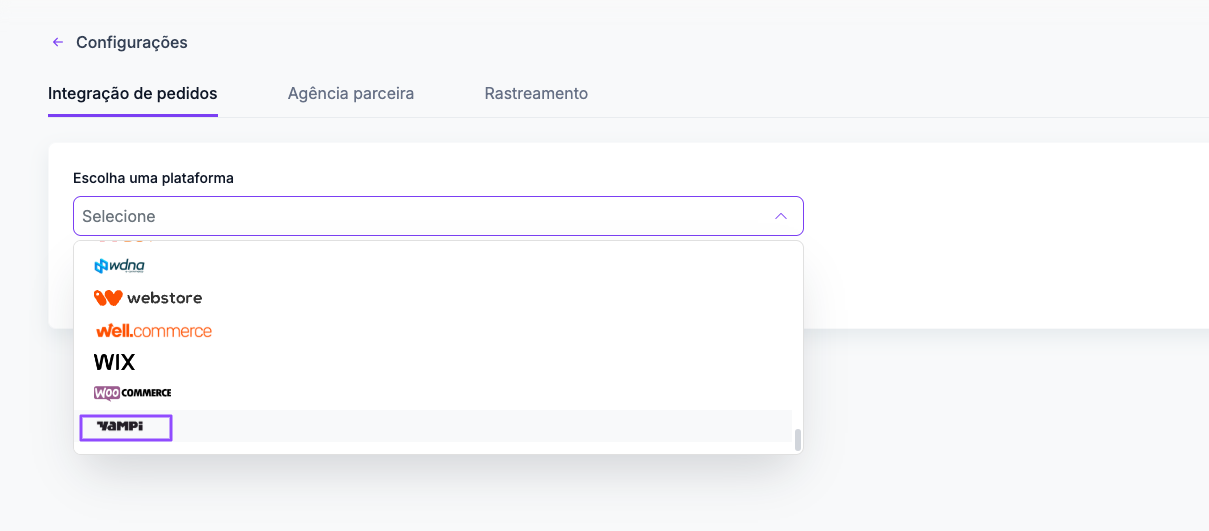Go back using the purple arrow icon
The width and height of the screenshot is (1209, 531).
[58, 43]
